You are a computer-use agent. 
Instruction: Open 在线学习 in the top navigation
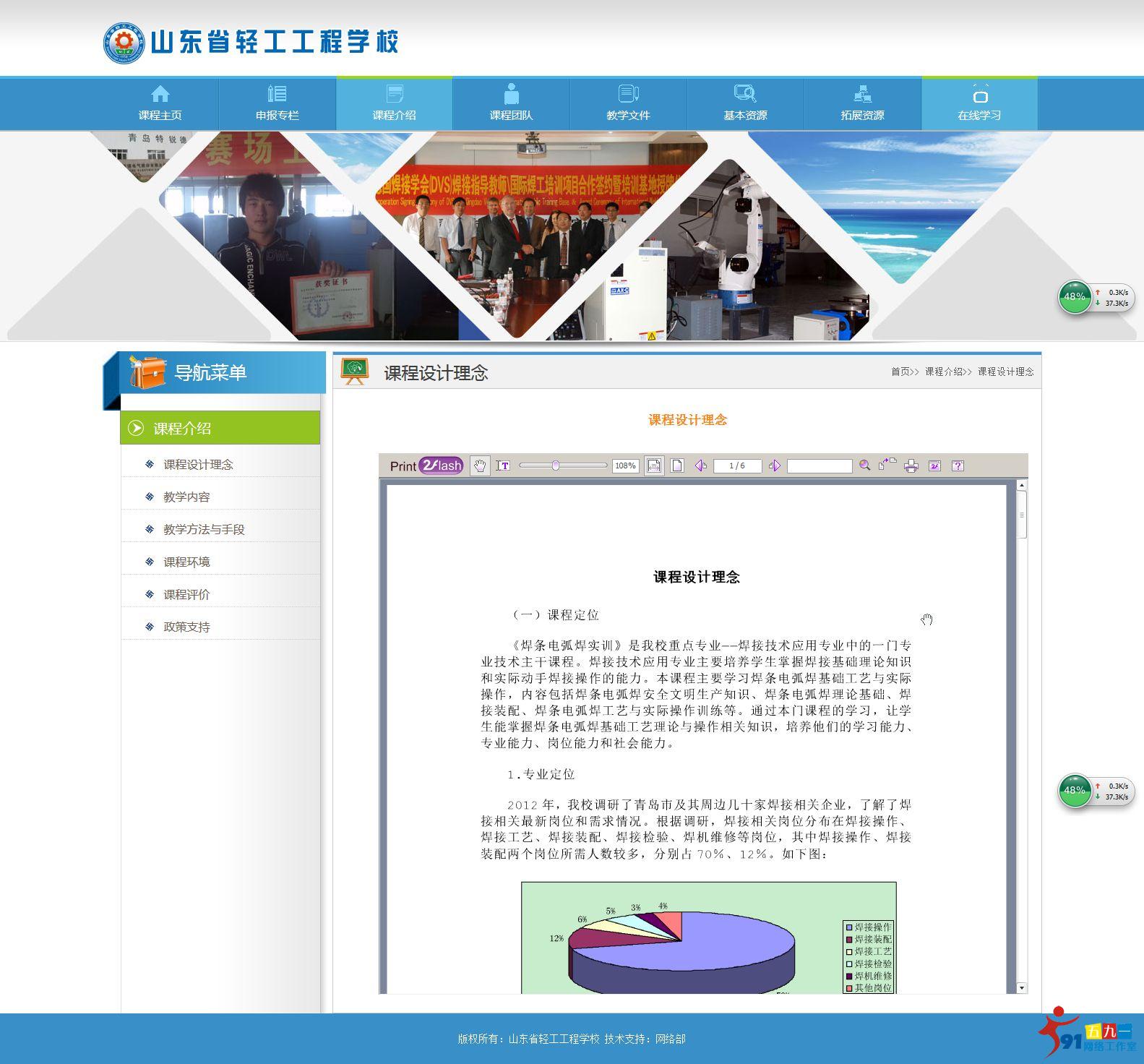point(979,104)
